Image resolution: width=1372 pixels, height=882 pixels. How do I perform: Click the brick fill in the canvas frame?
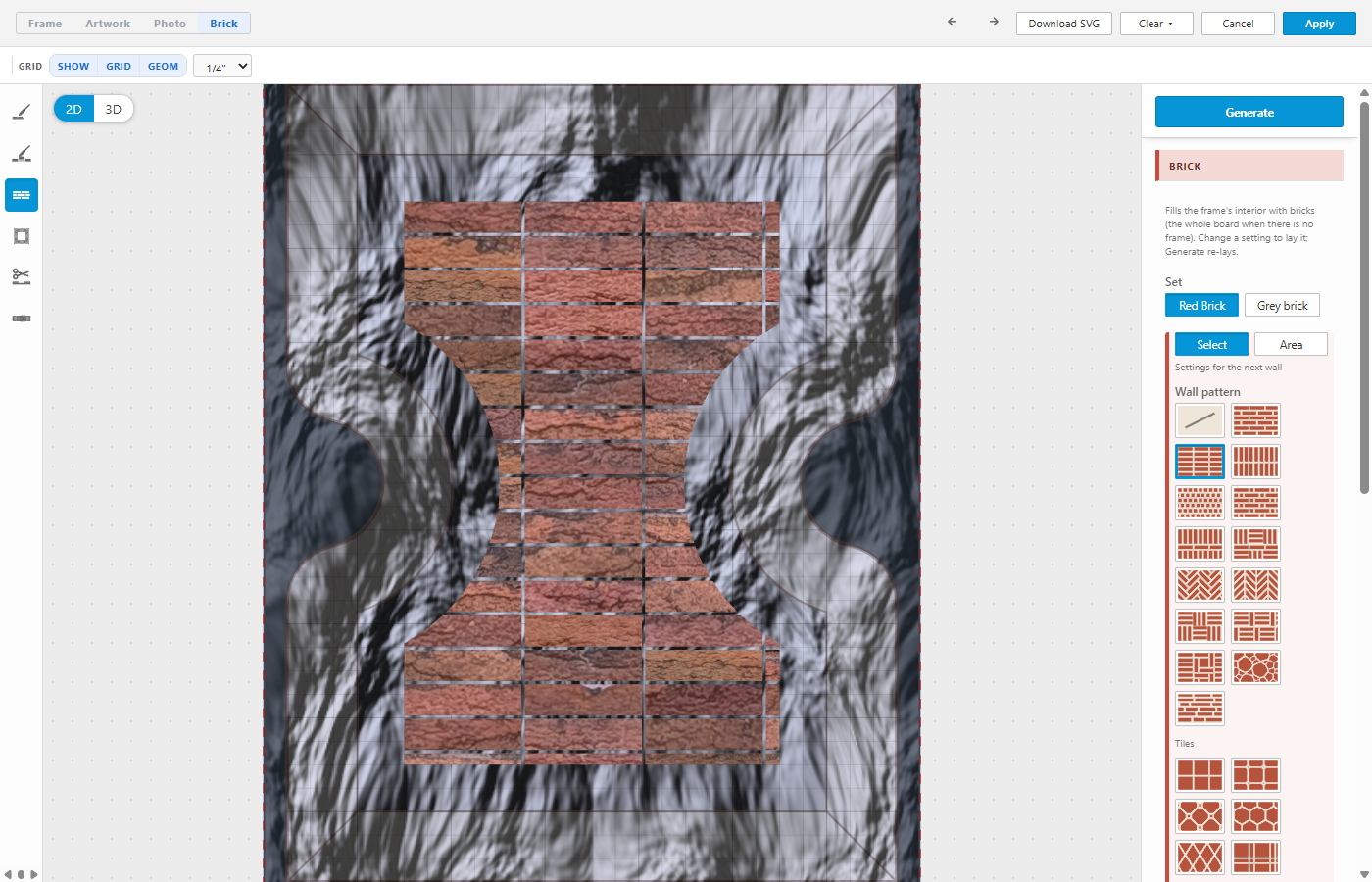(x=592, y=482)
